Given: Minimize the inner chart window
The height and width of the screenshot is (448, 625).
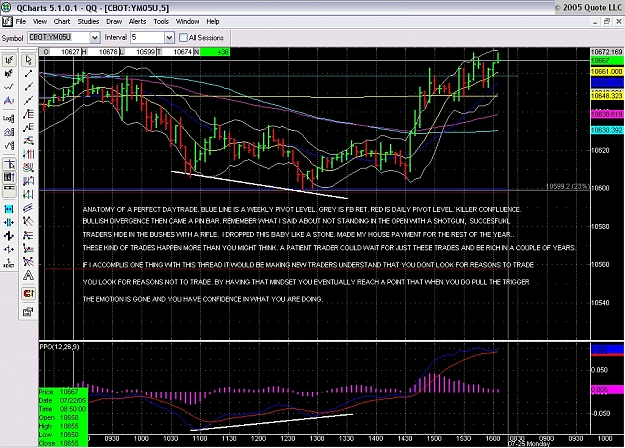Looking at the screenshot, I should click(595, 22).
